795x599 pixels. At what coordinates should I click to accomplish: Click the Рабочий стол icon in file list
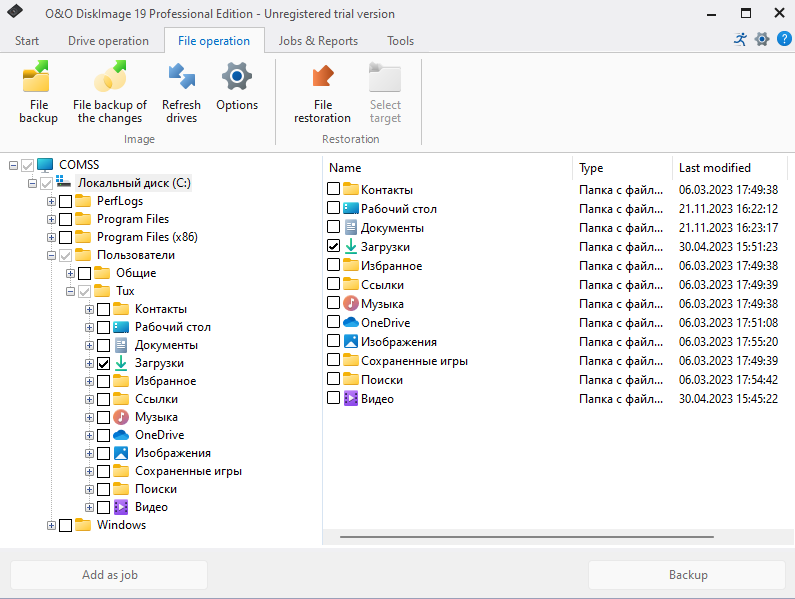[351, 208]
